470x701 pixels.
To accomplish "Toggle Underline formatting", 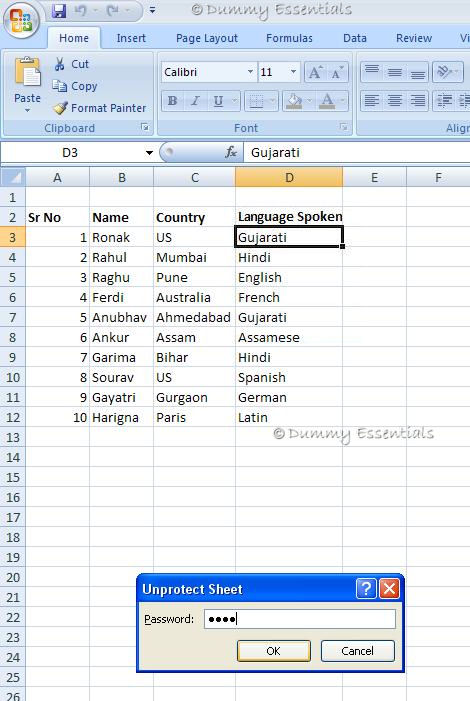I will pos(218,101).
